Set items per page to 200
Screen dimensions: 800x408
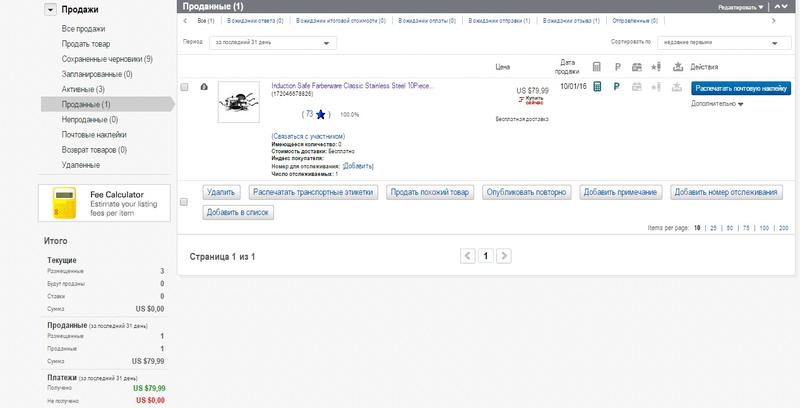[x=784, y=228]
